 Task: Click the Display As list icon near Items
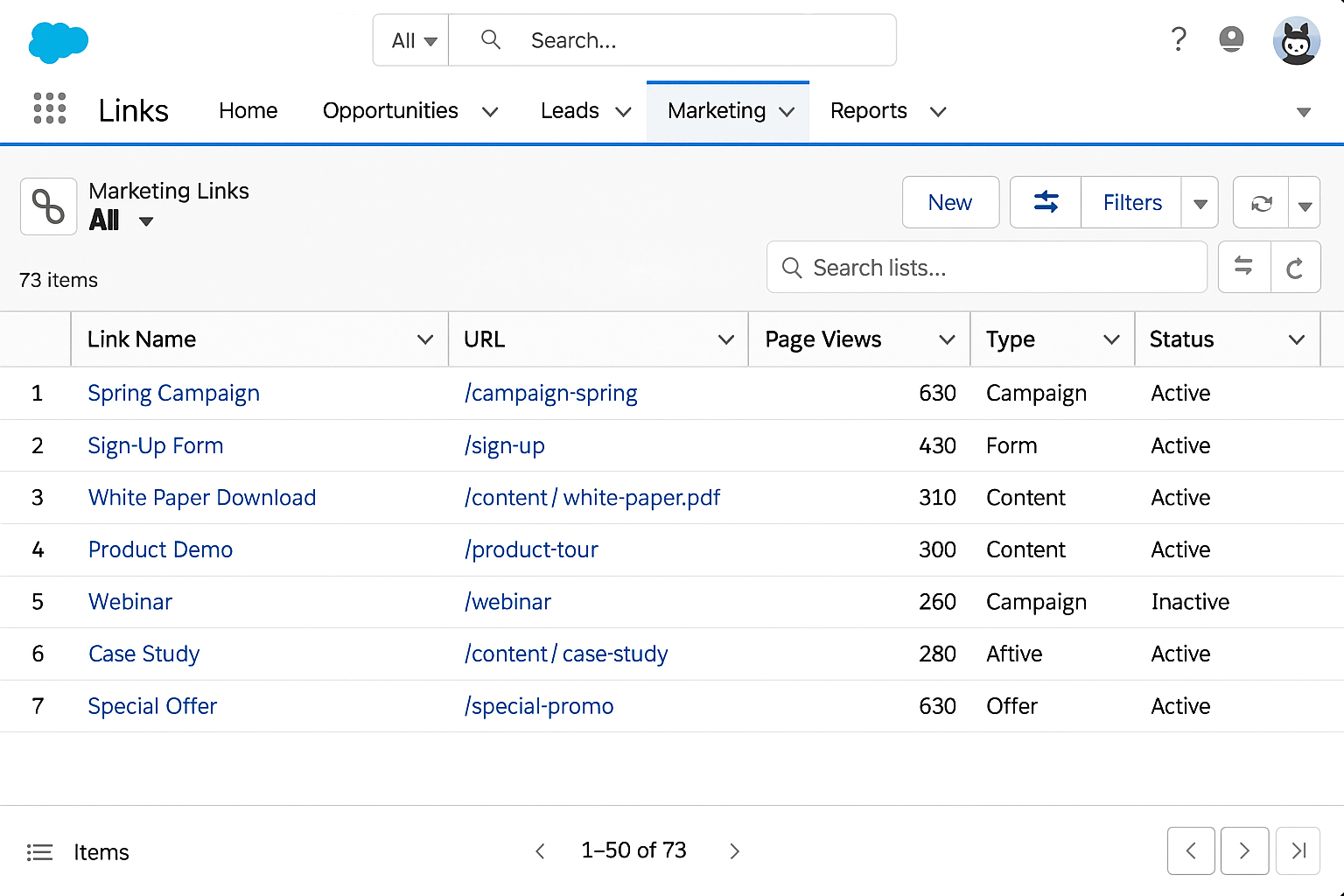click(x=39, y=851)
